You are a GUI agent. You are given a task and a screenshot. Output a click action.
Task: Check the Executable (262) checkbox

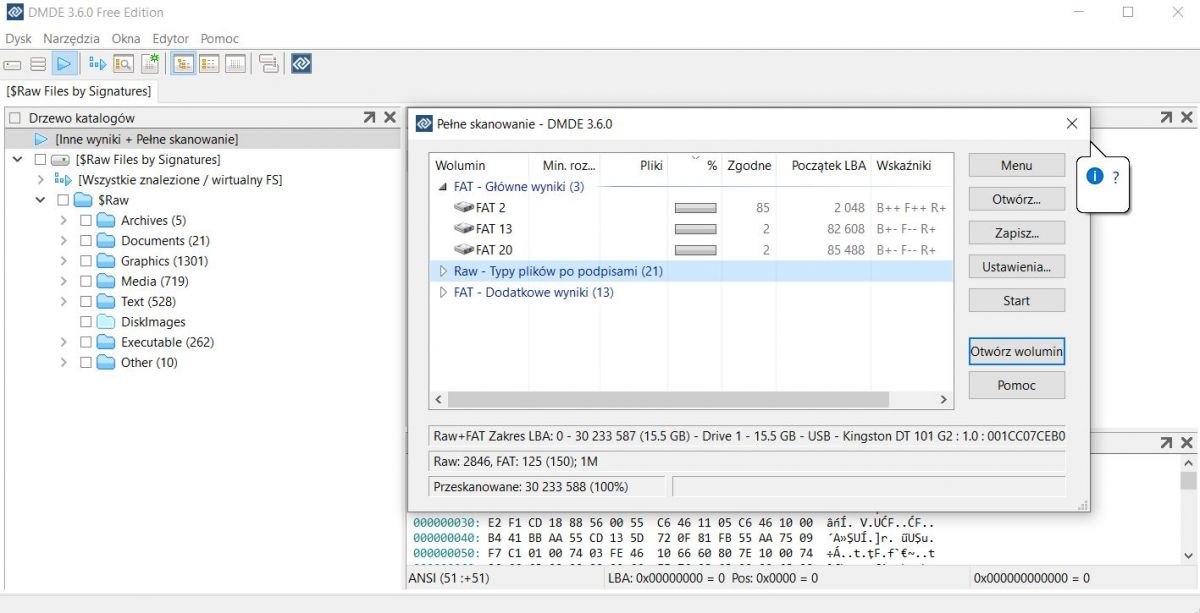[86, 342]
